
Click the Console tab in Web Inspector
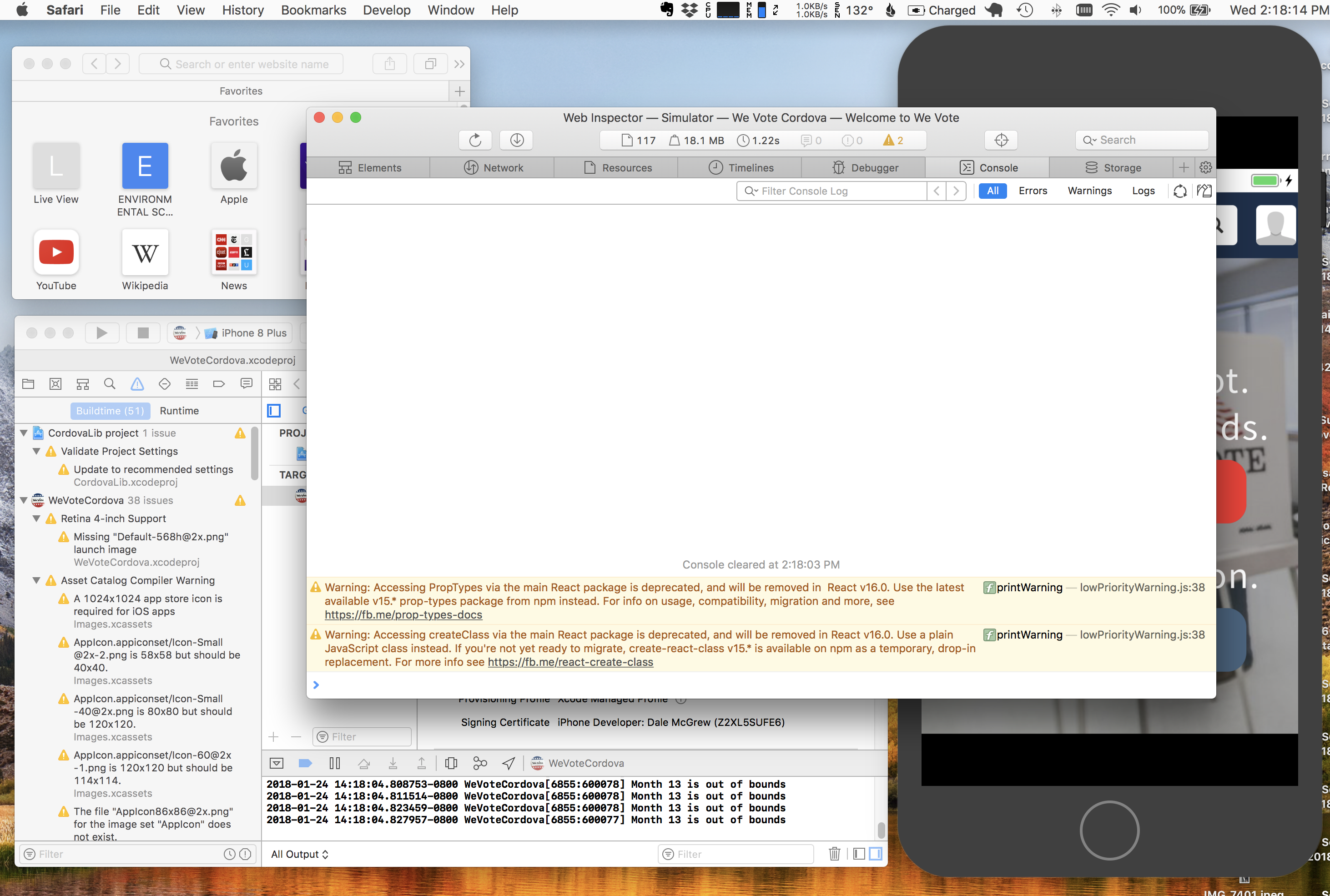[x=996, y=167]
